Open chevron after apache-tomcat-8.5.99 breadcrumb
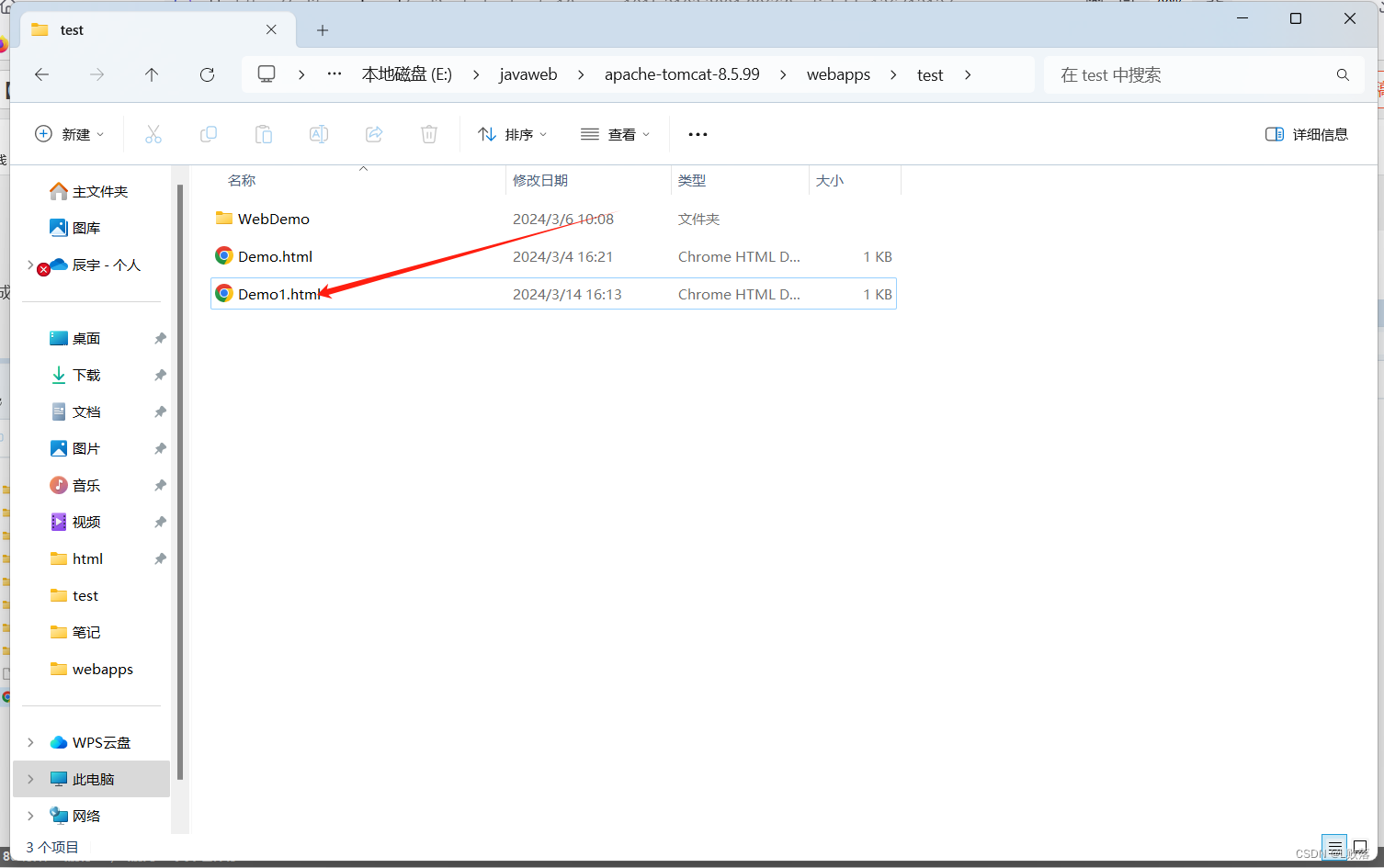 [783, 74]
